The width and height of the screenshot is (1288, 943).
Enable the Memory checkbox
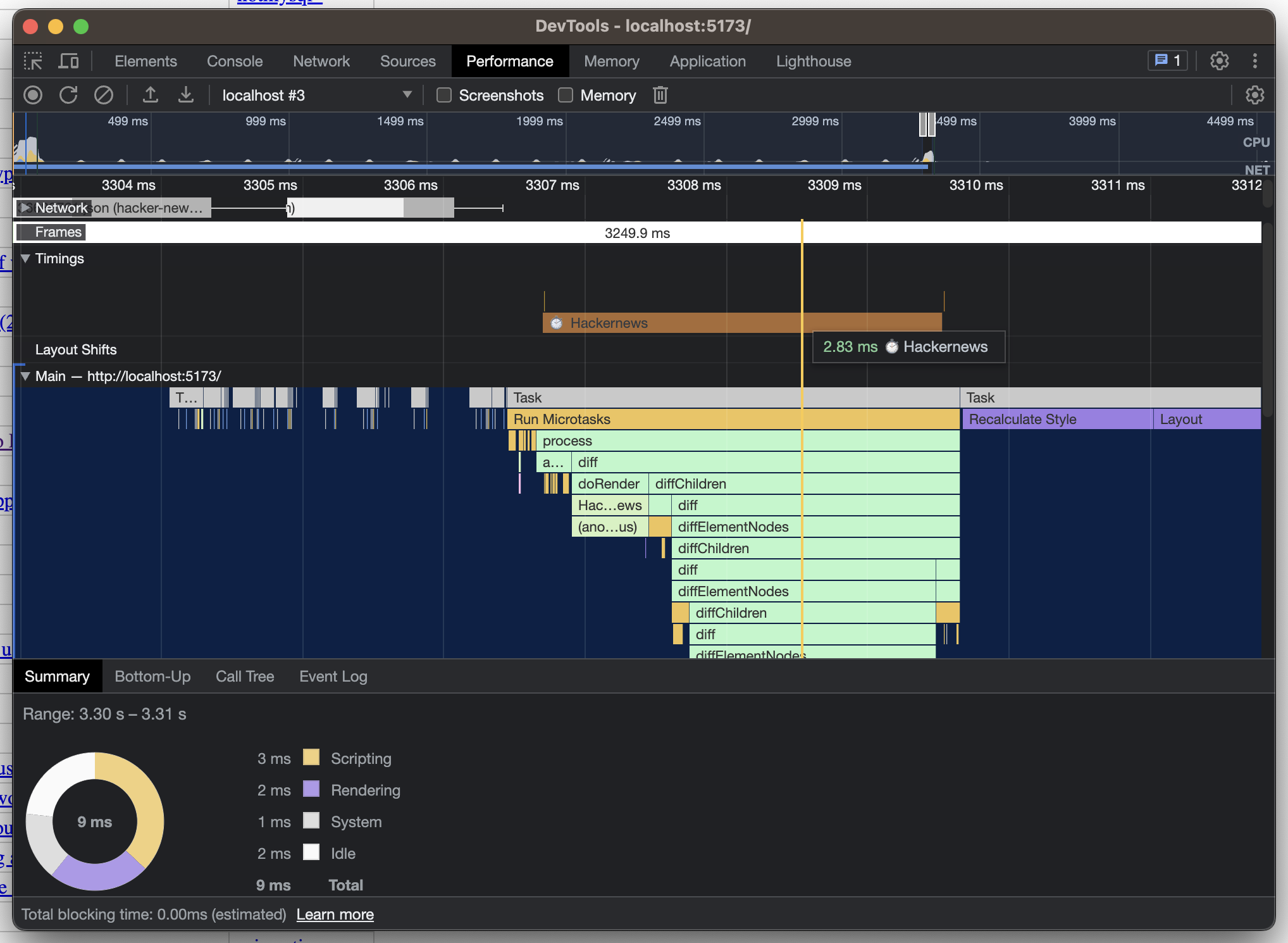(566, 96)
